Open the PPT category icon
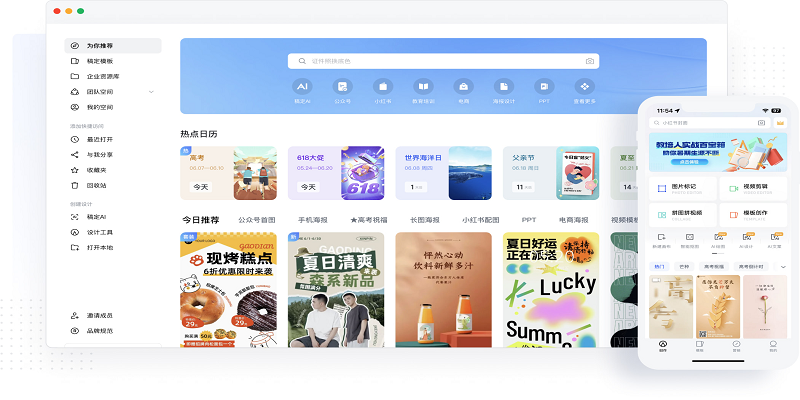 coord(544,87)
